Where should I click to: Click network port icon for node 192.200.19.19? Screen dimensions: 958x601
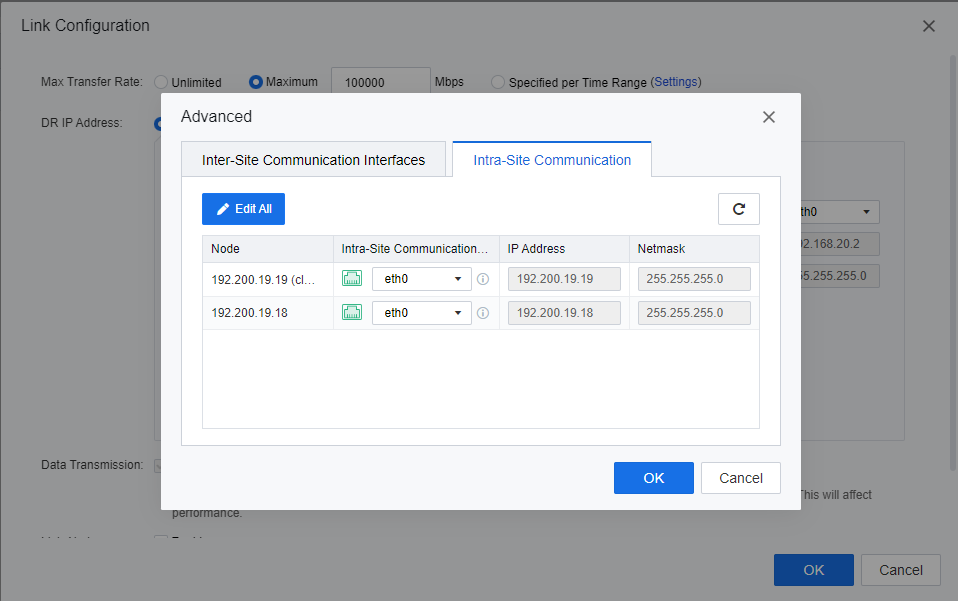pos(352,279)
